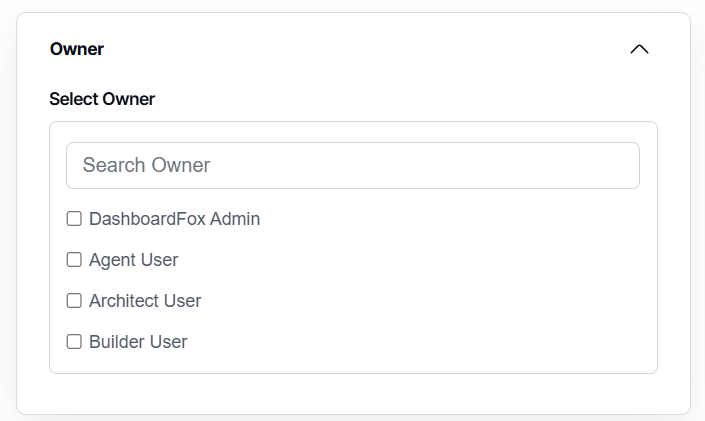Click the DashboardFox Admin label text
This screenshot has width=705, height=421.
point(174,218)
